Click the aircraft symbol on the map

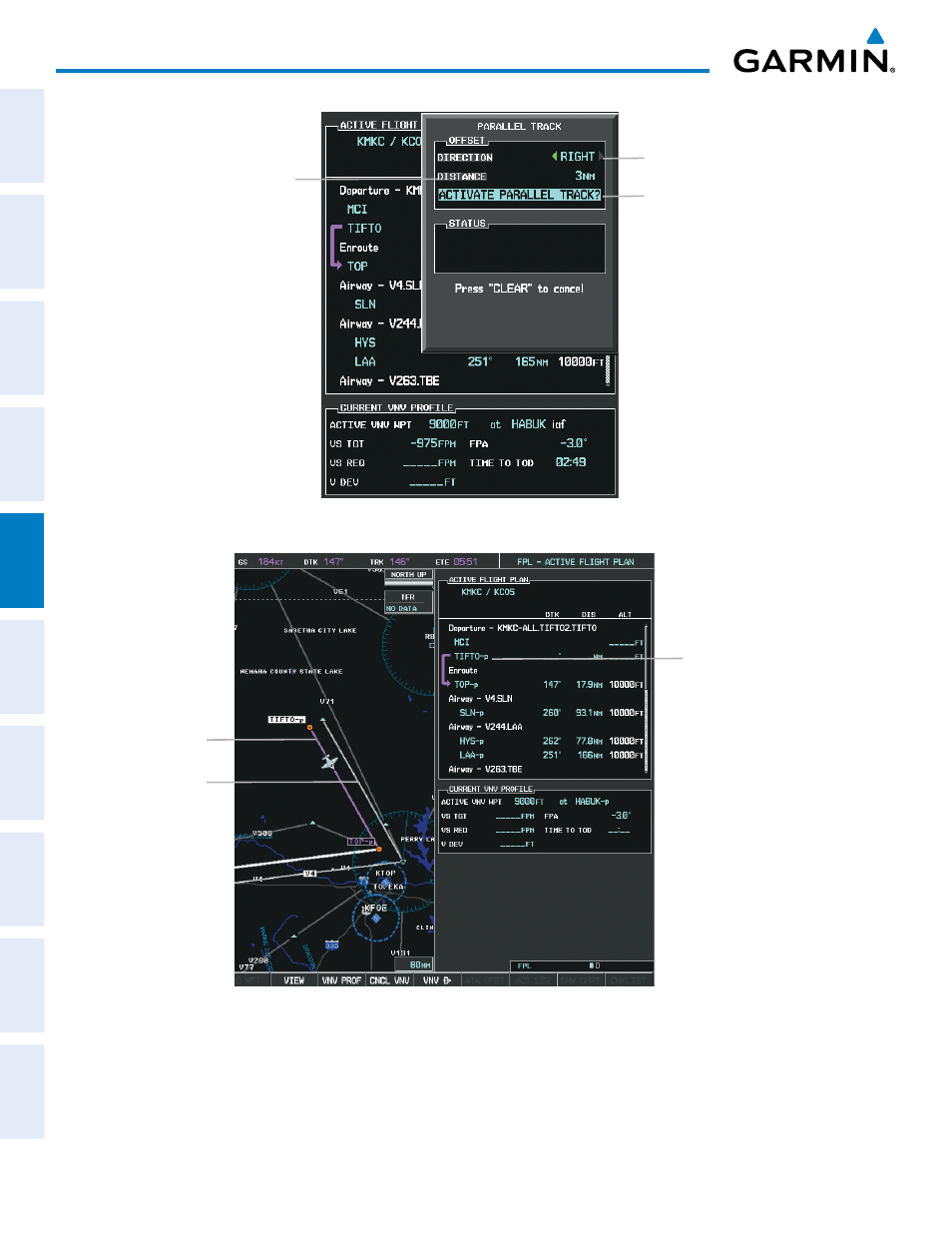(x=329, y=763)
